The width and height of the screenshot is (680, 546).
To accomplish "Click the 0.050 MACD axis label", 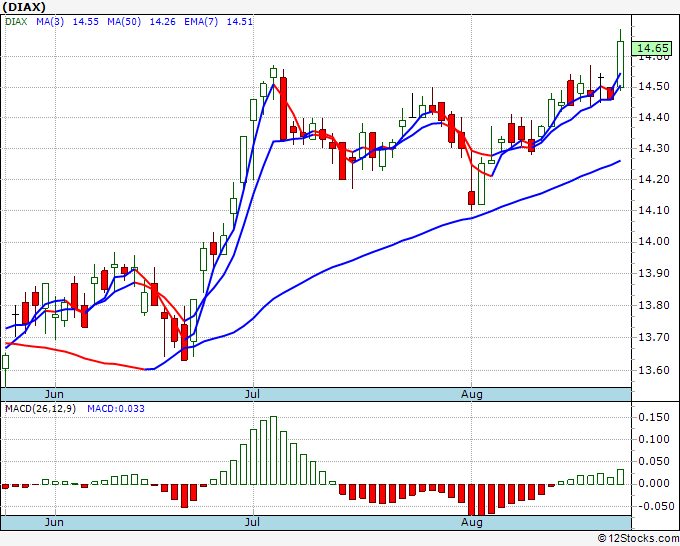I will tap(654, 461).
